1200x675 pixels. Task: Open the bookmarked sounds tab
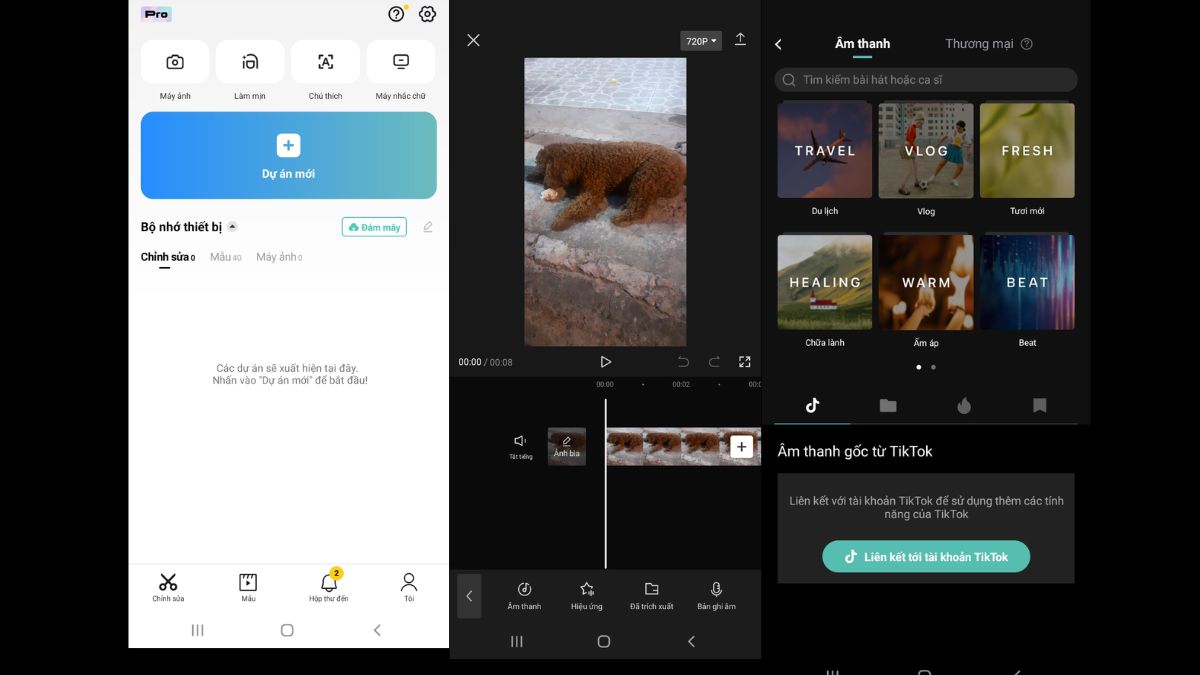(1039, 405)
